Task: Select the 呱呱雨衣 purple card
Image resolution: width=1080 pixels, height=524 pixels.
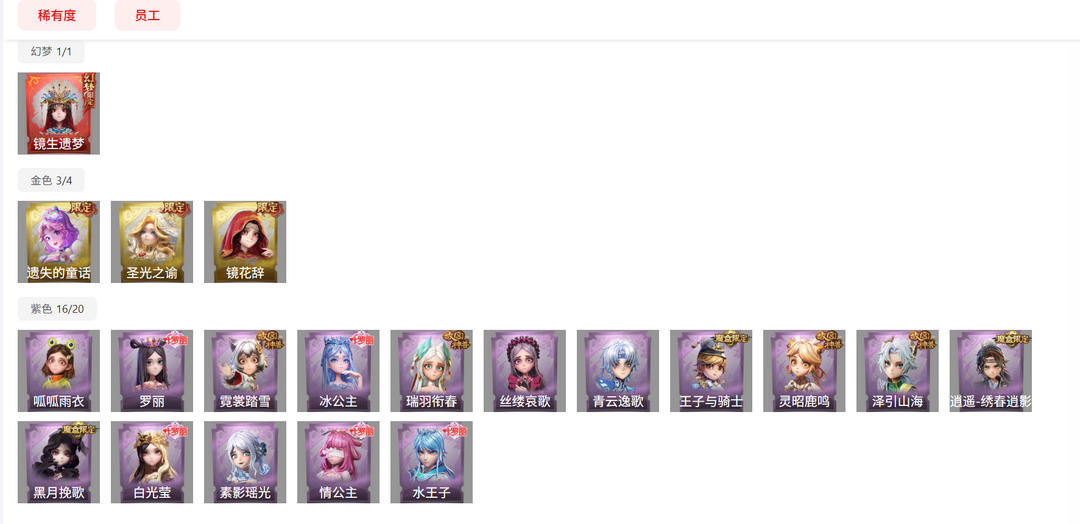Action: click(59, 370)
